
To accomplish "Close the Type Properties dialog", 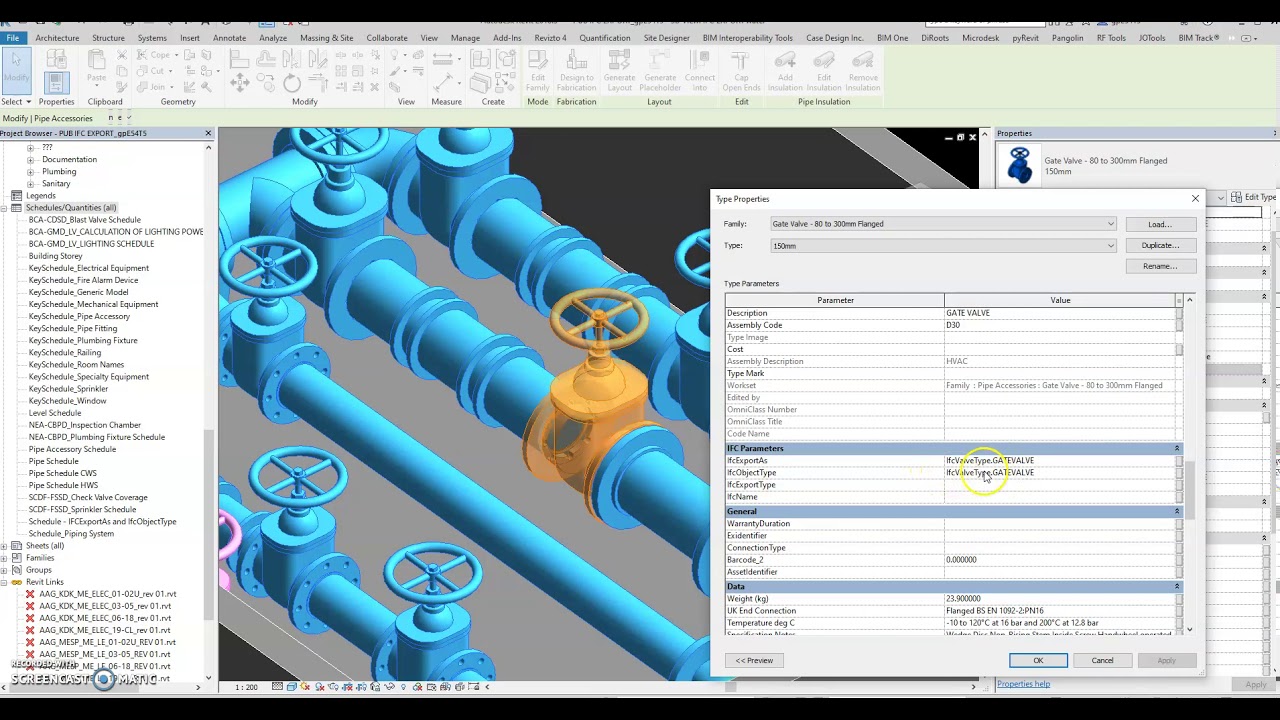I will [1194, 199].
